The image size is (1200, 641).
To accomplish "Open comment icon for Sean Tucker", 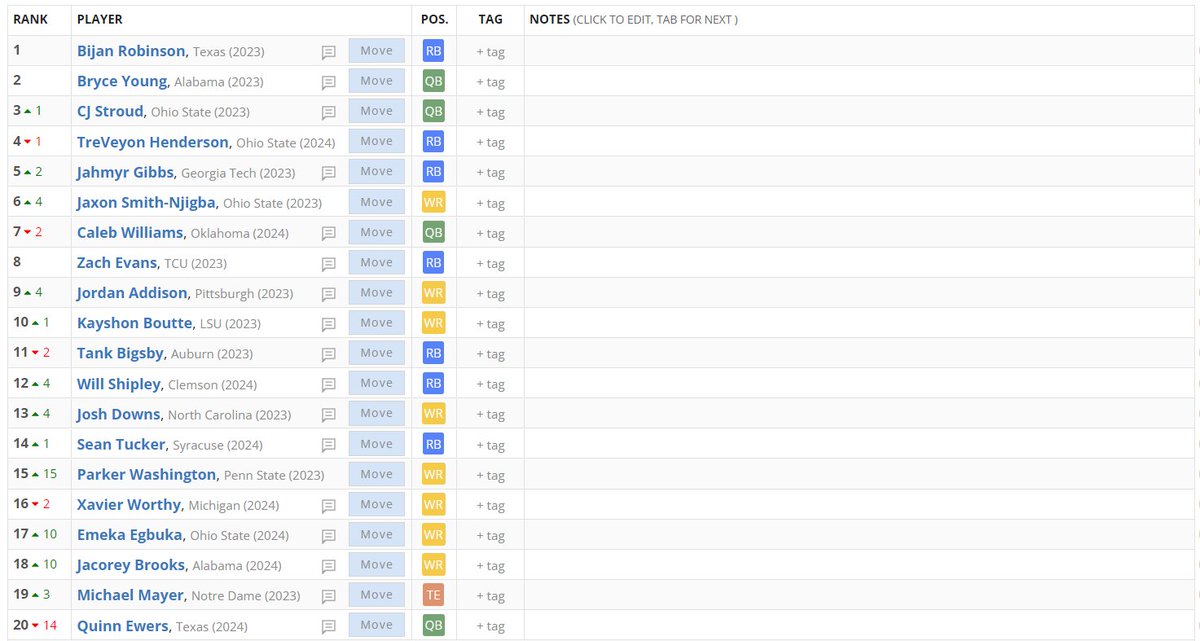I will pos(329,445).
